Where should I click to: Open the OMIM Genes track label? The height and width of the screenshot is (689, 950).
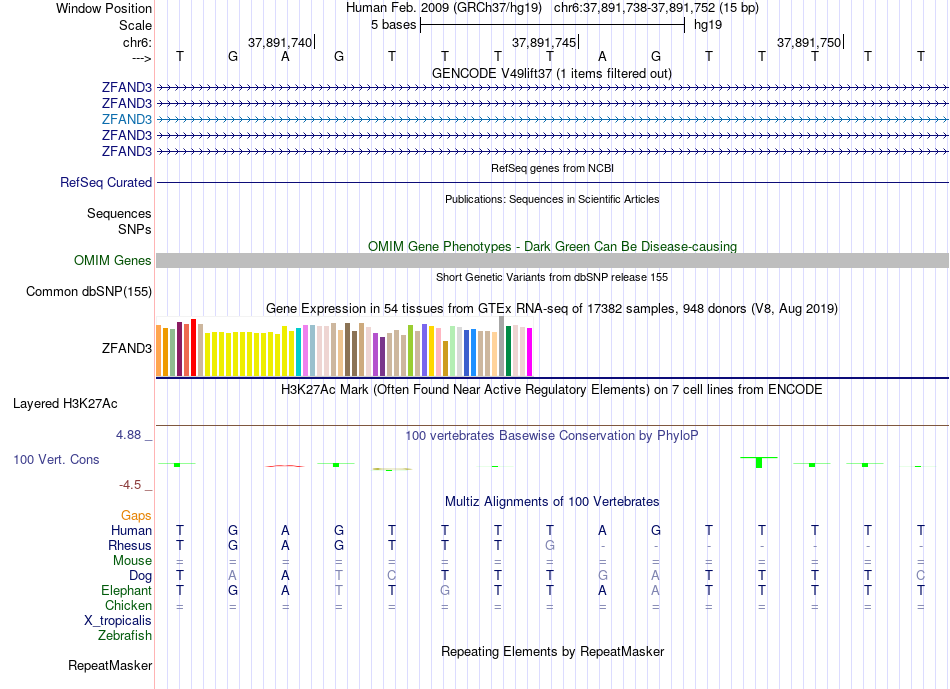[113, 261]
